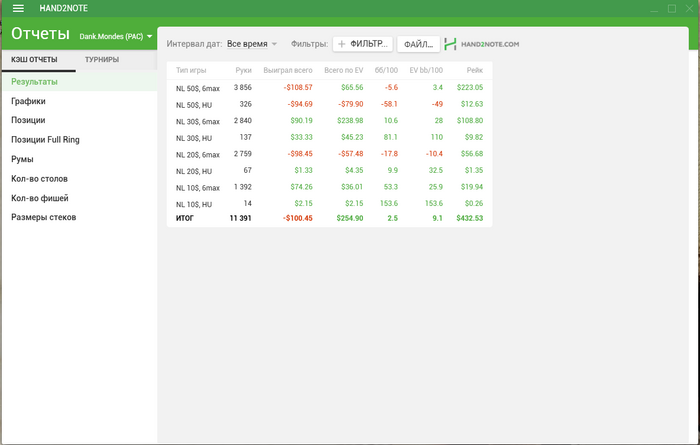The height and width of the screenshot is (445, 700).
Task: Click the $254.90 total EV value
Action: (x=350, y=218)
